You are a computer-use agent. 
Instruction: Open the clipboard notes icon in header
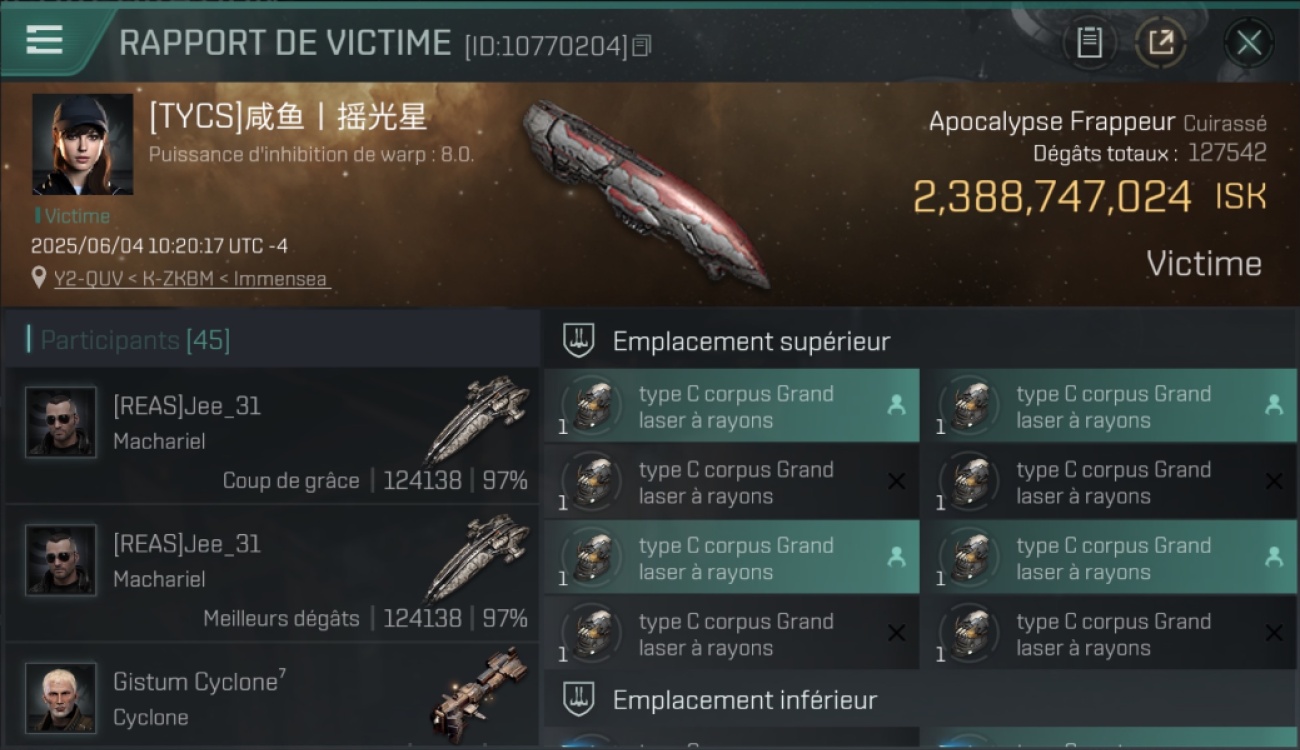click(x=1089, y=42)
